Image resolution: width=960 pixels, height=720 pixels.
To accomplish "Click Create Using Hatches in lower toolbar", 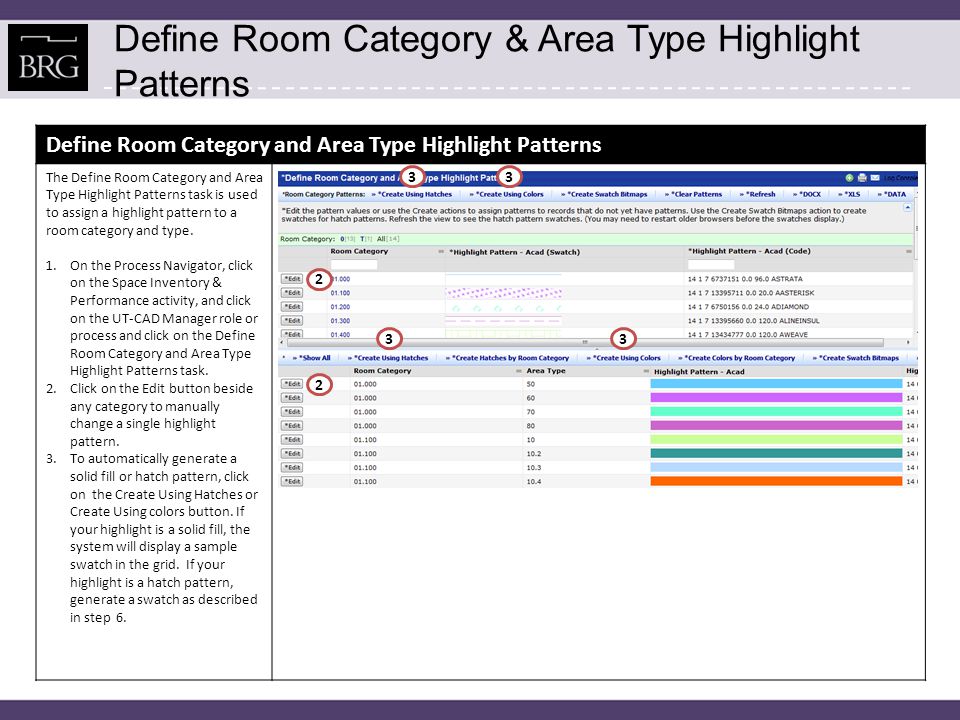I will [391, 358].
